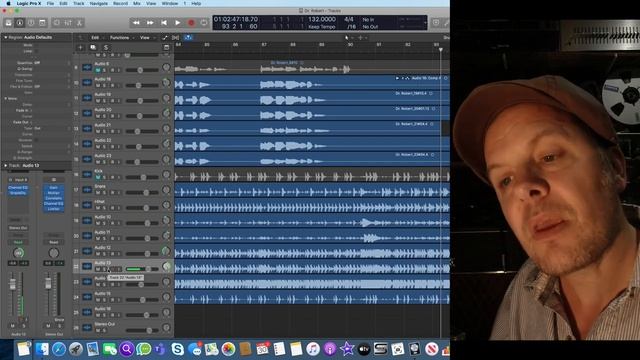Image resolution: width=640 pixels, height=360 pixels.
Task: Open green Read automation mode menu
Action: click(x=18, y=242)
